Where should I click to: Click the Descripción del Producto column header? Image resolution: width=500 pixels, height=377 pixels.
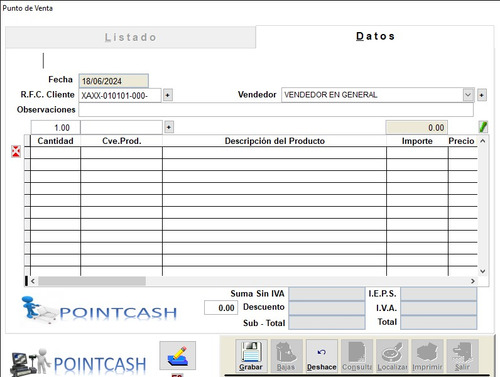(x=274, y=141)
